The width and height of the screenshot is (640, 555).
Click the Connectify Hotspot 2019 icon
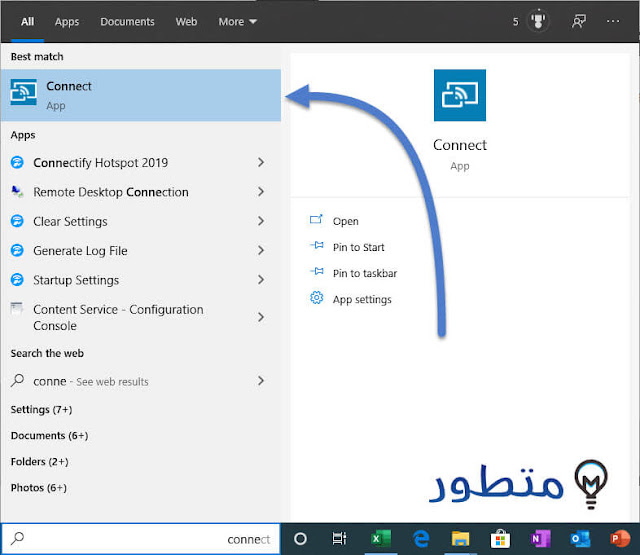coord(17,162)
